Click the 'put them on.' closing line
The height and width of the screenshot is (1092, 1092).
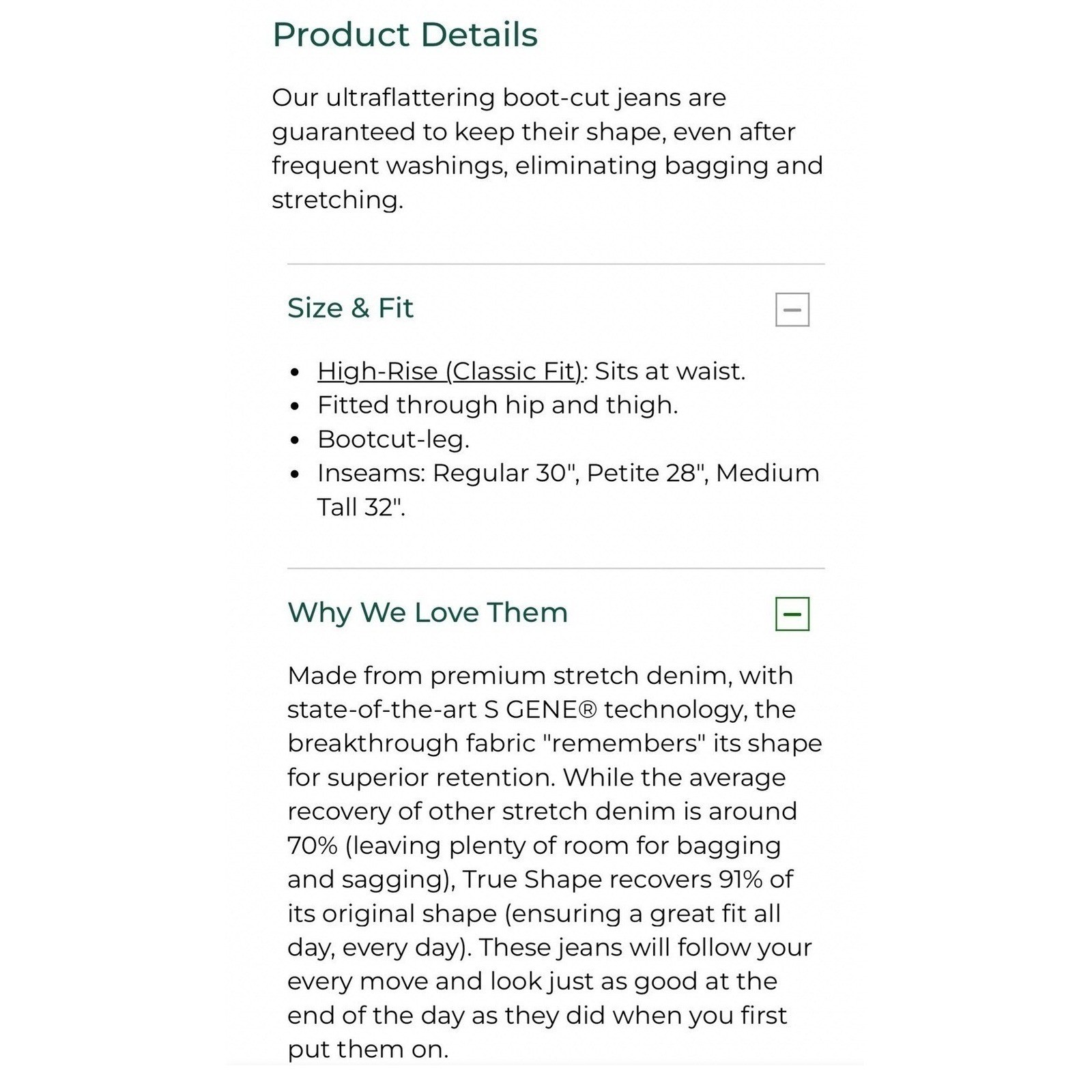pos(368,1048)
